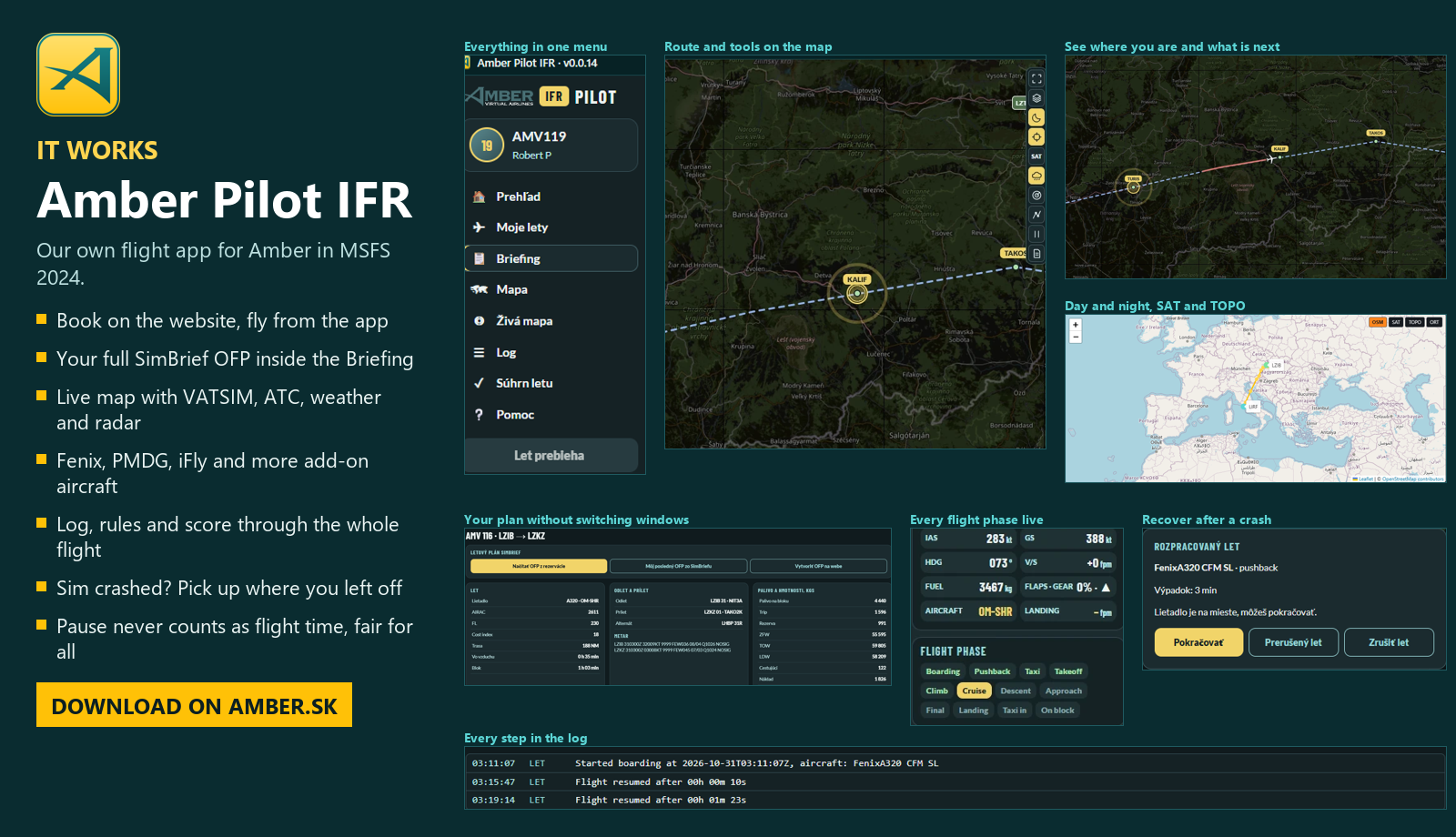Select TOPO map style button
The height and width of the screenshot is (837, 1456).
click(1415, 322)
